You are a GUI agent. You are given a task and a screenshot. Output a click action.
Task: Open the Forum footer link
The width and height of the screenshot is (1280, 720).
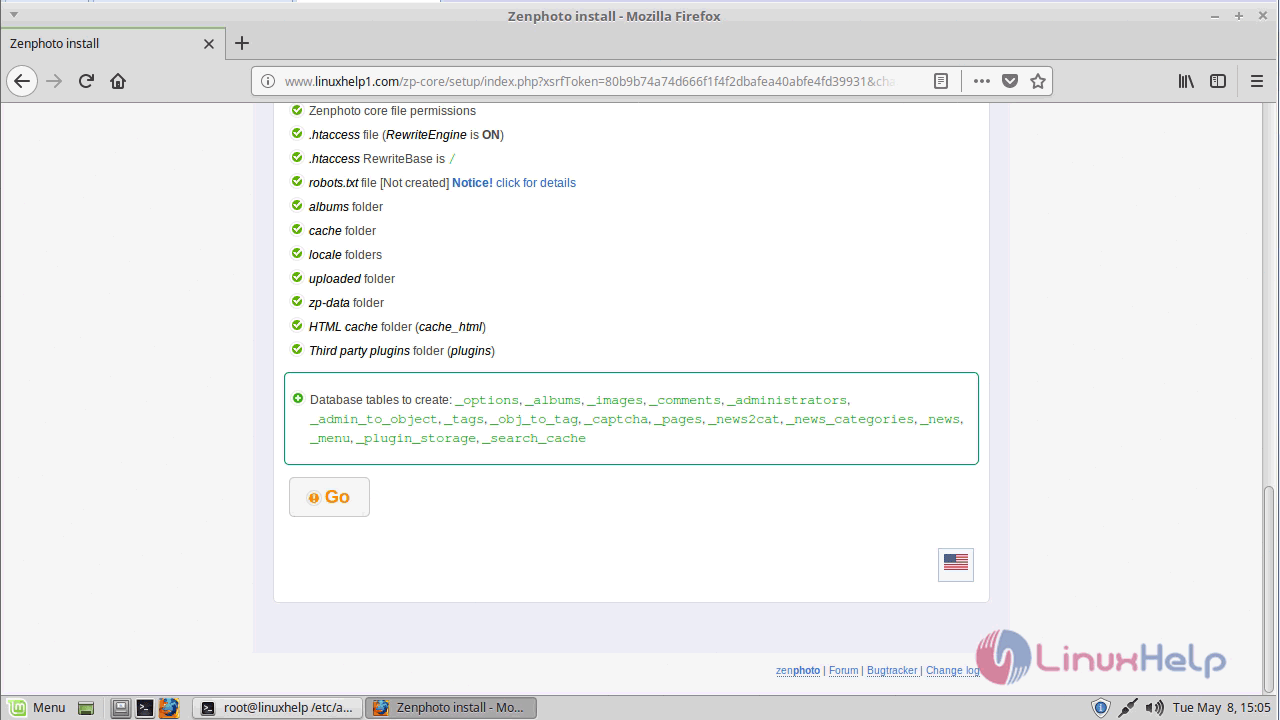[844, 670]
